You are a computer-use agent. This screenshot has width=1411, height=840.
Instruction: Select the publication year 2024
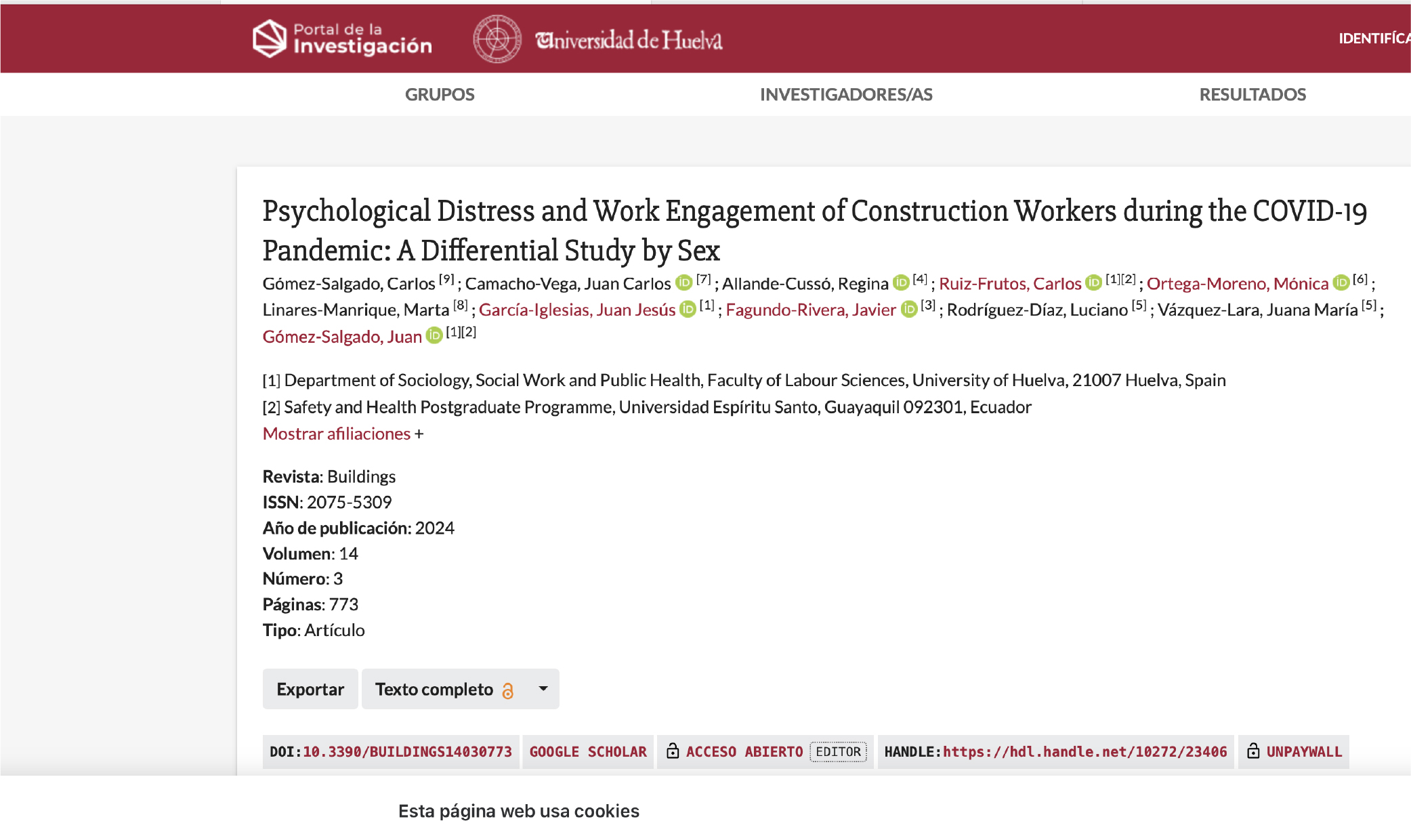pyautogui.click(x=434, y=528)
